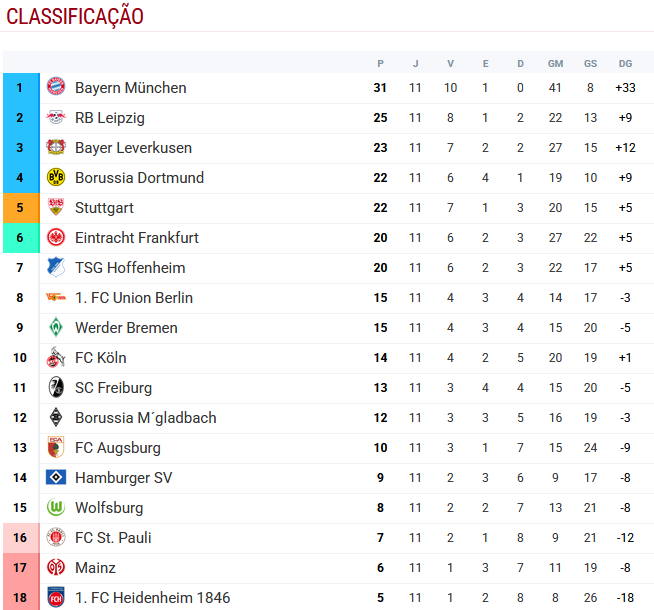Click the red position 18 badge

[20, 597]
